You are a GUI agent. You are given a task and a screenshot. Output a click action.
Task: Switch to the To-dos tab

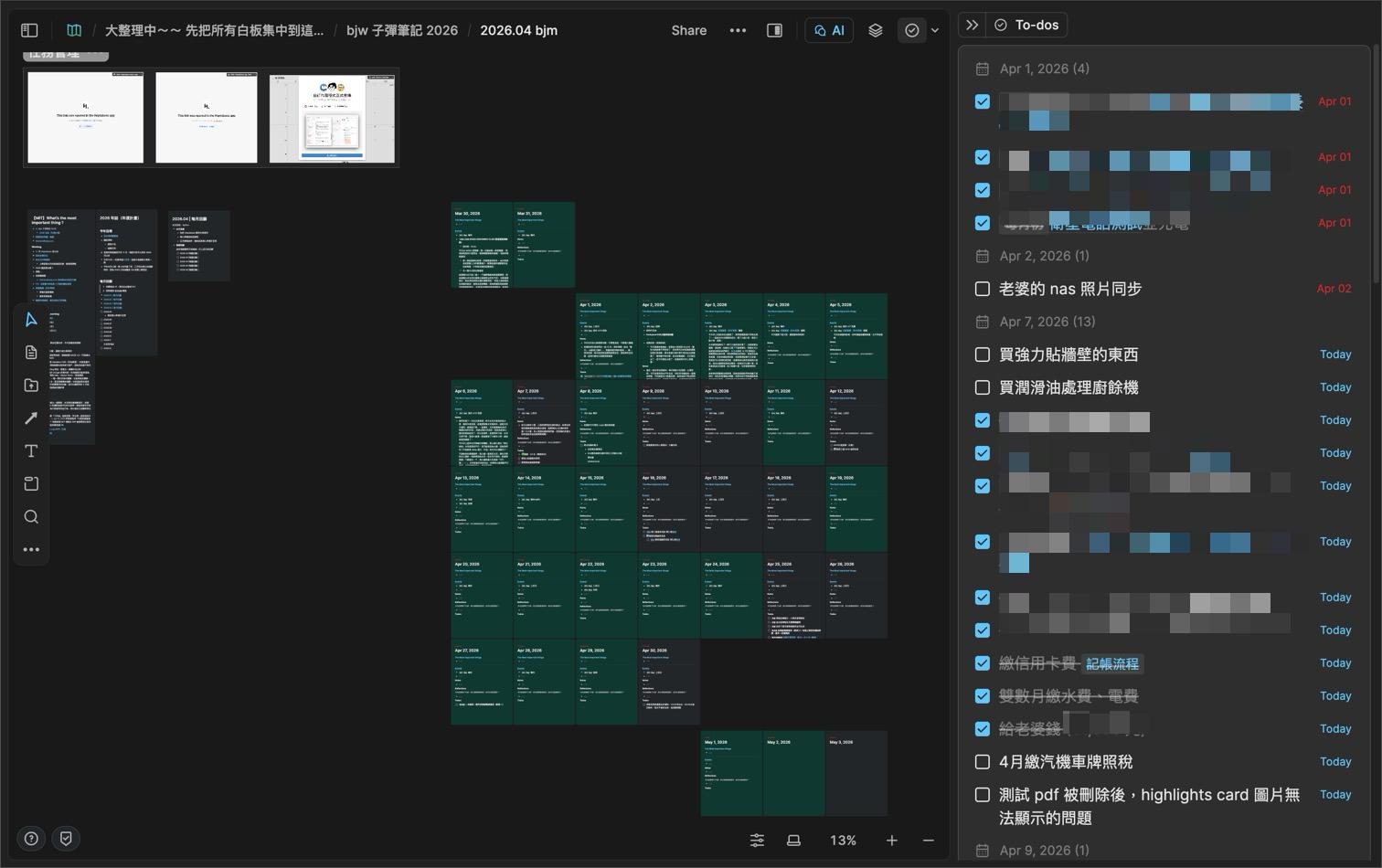point(1026,25)
